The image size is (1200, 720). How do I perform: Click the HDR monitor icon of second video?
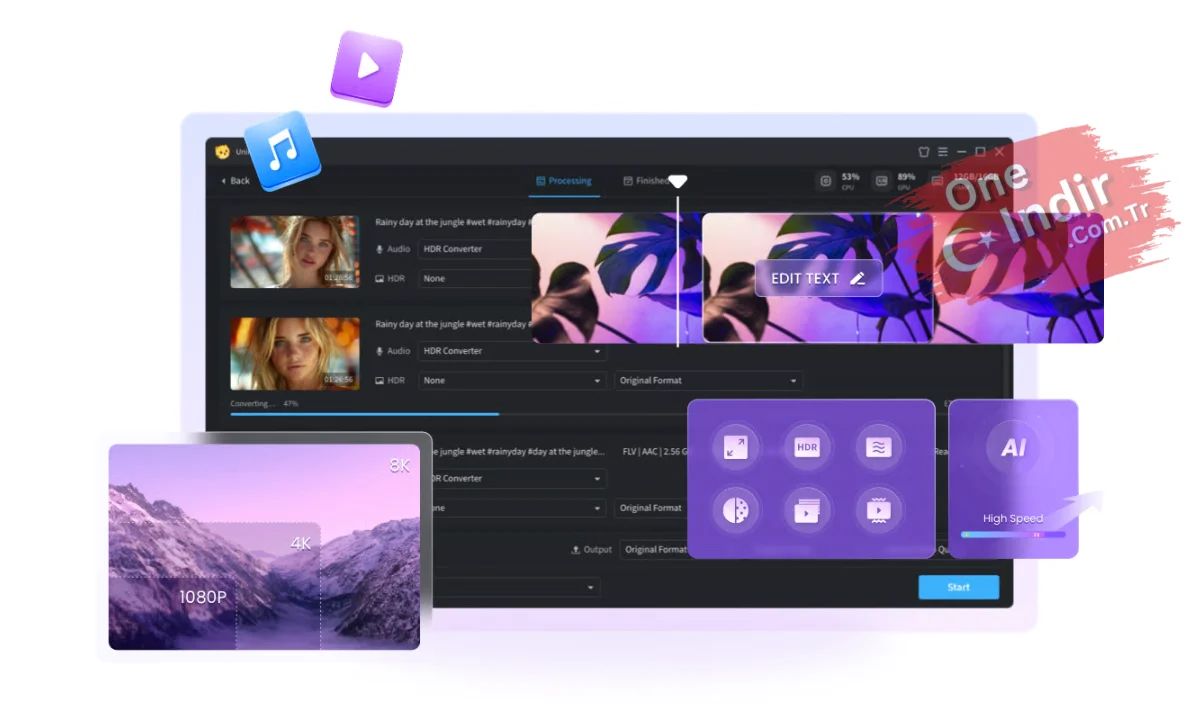(380, 381)
